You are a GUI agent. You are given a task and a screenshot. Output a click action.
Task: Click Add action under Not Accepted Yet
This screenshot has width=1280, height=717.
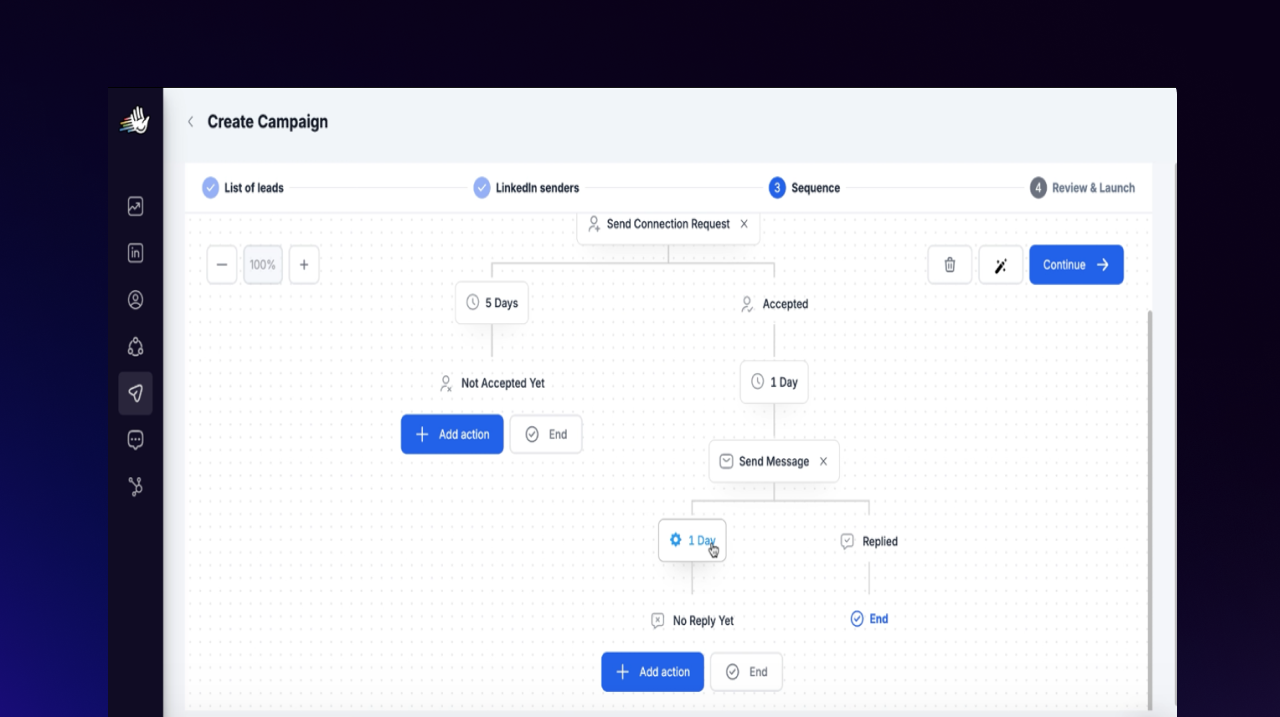click(x=452, y=434)
